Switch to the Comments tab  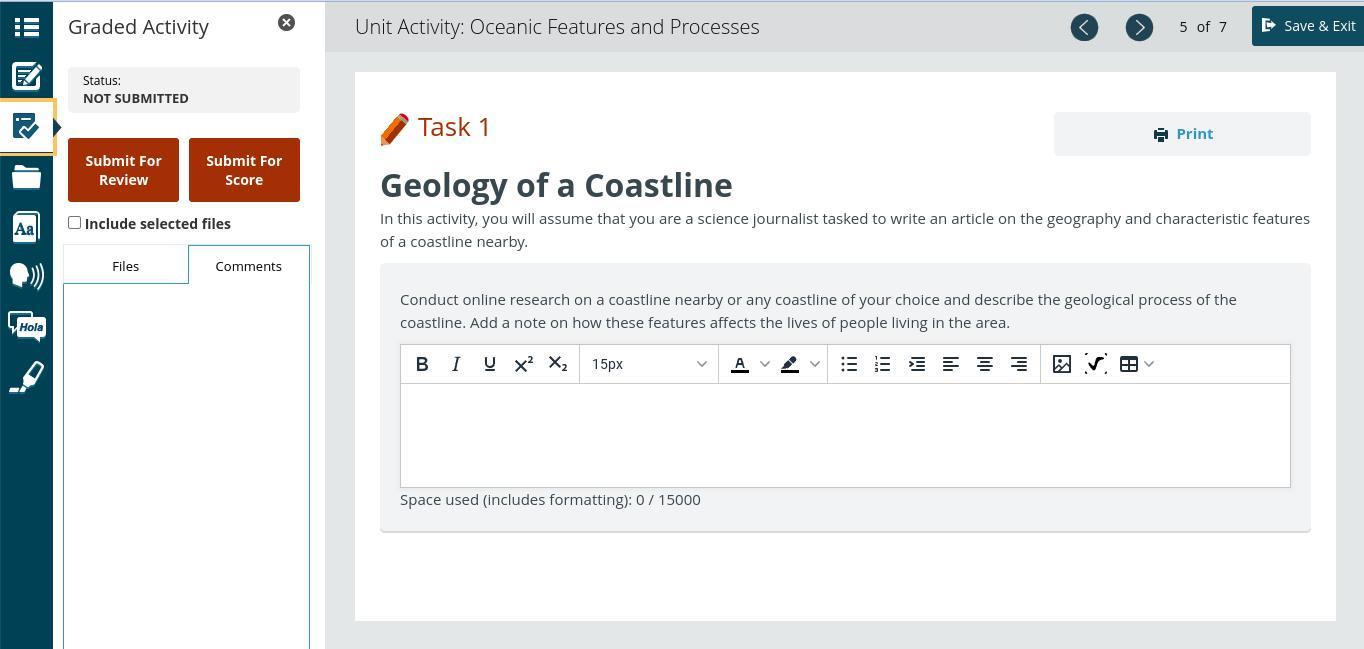coord(248,266)
